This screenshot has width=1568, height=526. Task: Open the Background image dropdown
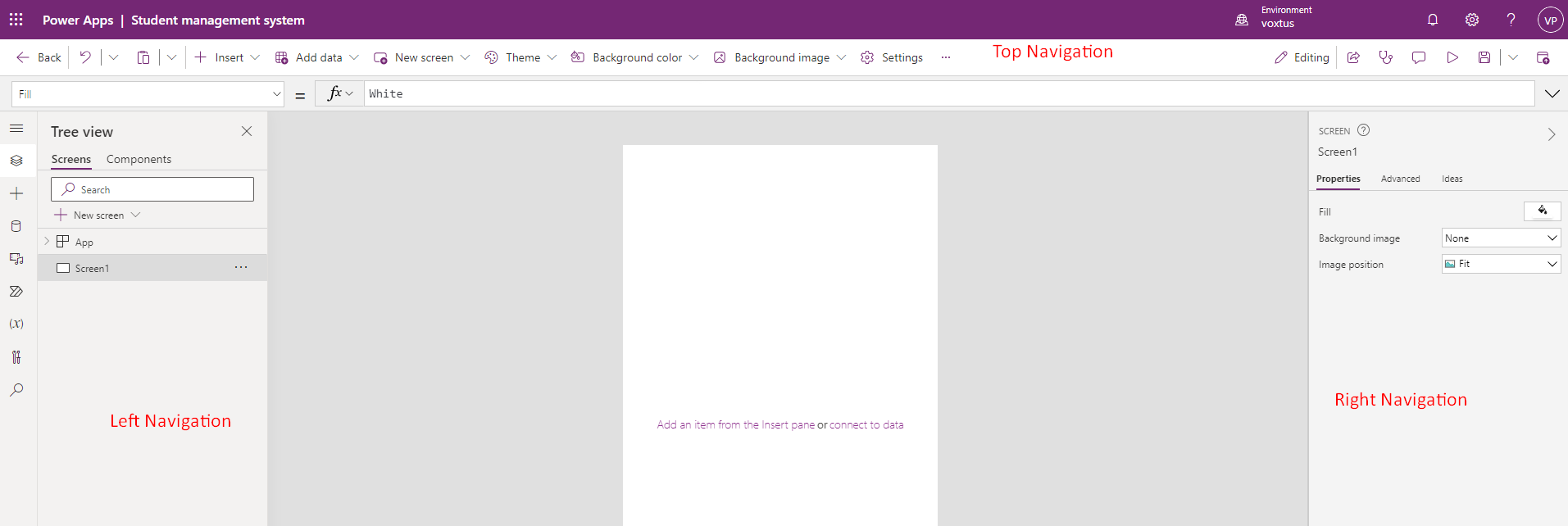pos(779,57)
